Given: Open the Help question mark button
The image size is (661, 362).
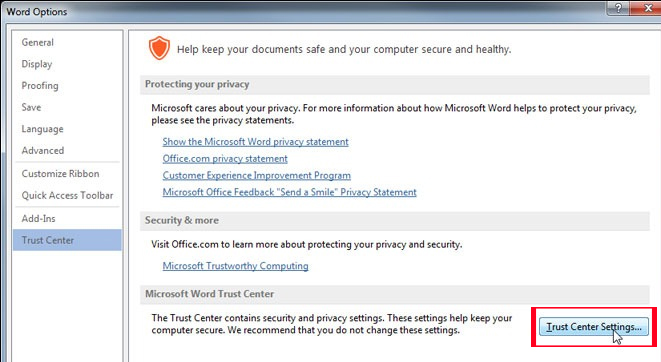Looking at the screenshot, I should click(x=618, y=8).
